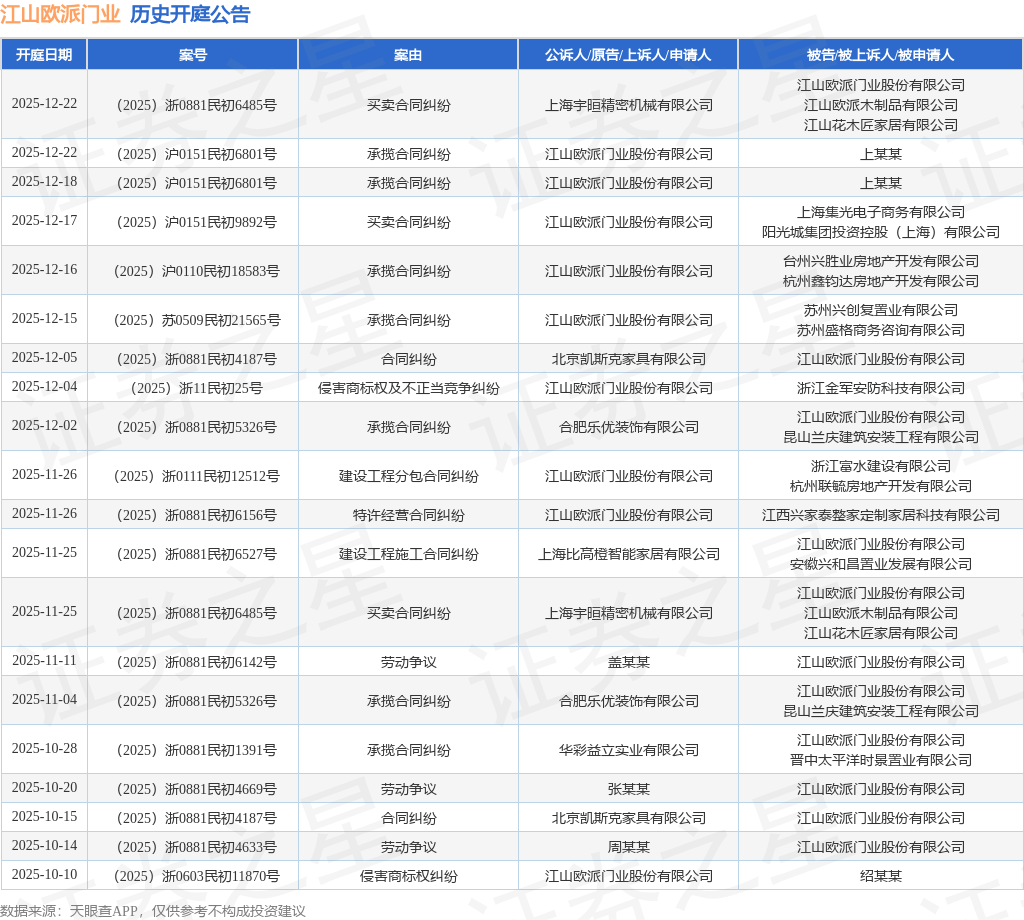Click the 开庭日期 column header

click(44, 55)
